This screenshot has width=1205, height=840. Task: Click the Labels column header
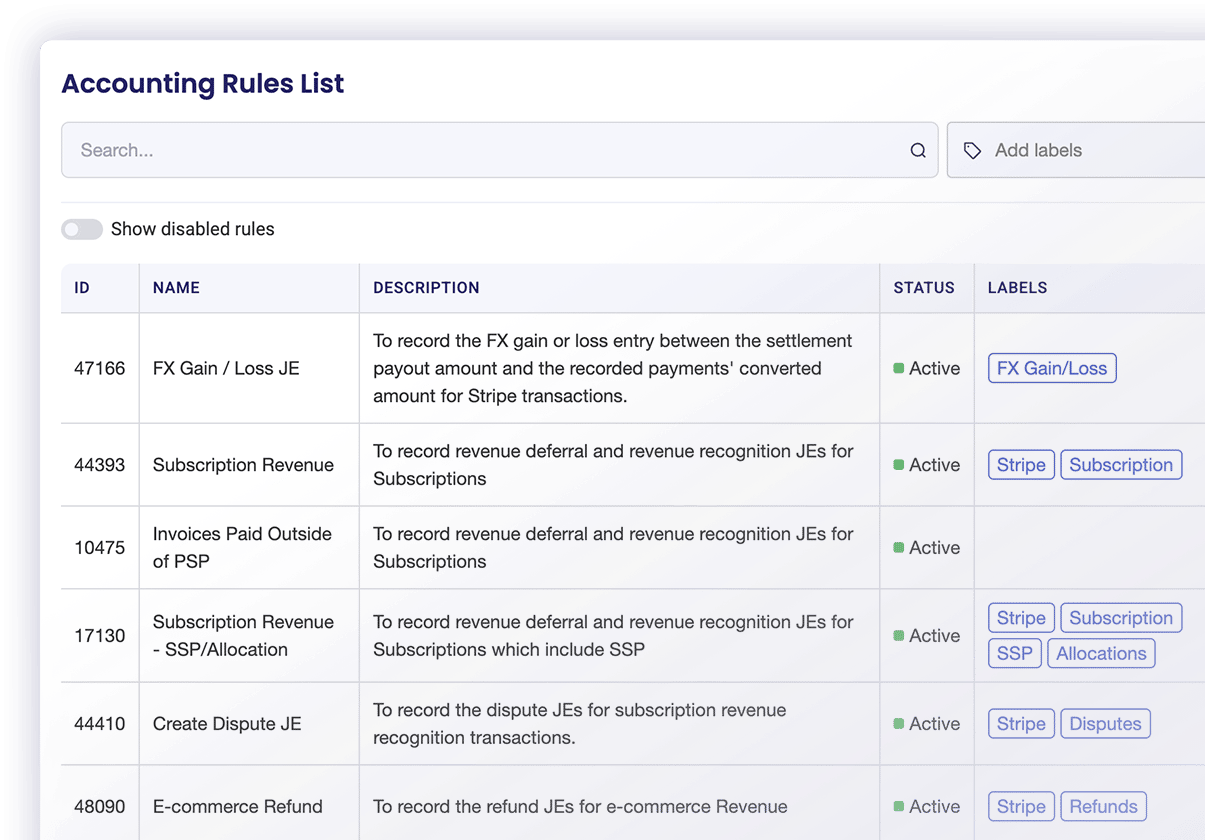tap(1017, 288)
